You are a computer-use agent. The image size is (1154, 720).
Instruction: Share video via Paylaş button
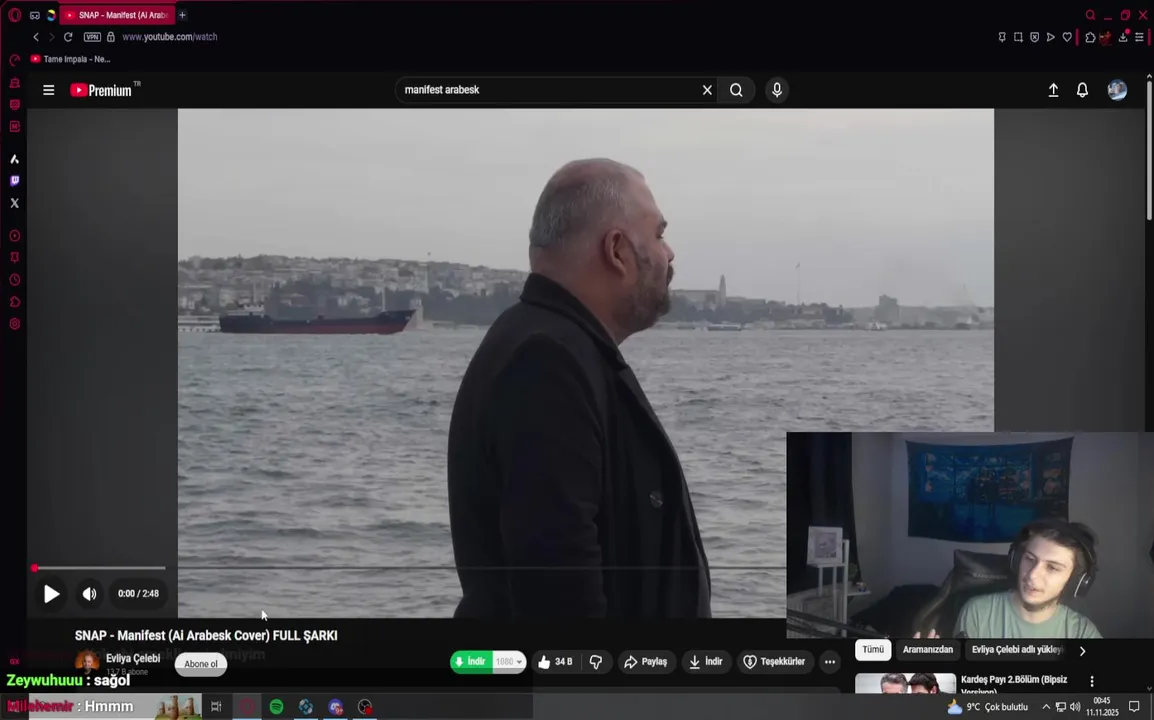645,662
